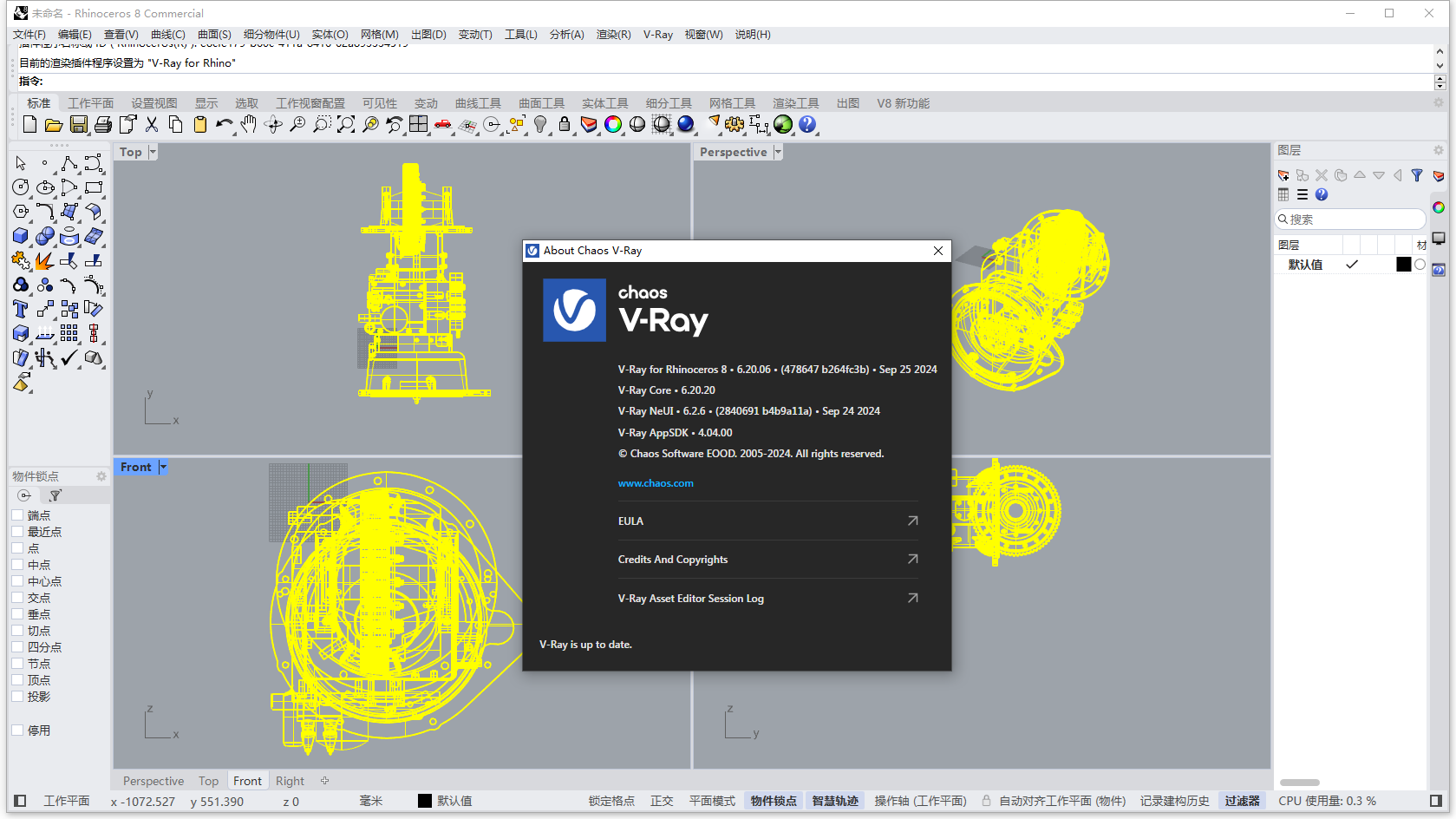The height and width of the screenshot is (819, 1456).
Task: Open Credits And Copyrights arrow
Action: point(912,560)
